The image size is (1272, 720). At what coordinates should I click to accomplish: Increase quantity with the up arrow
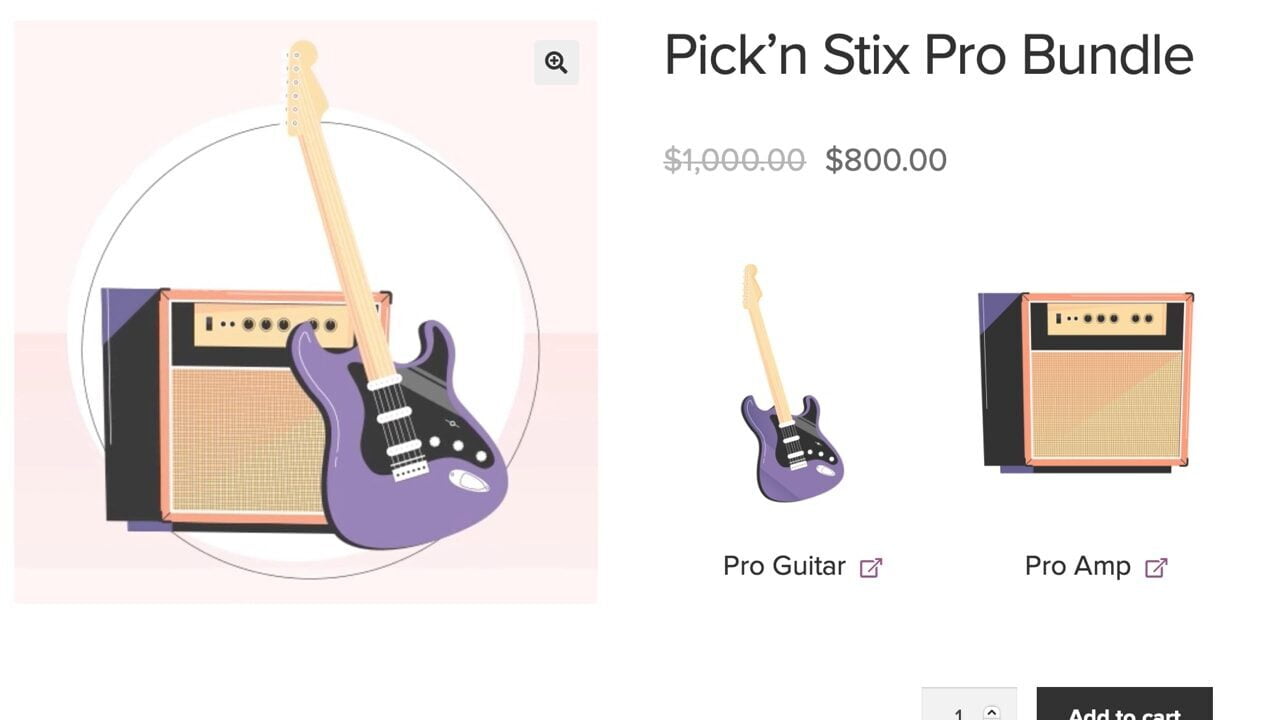991,711
